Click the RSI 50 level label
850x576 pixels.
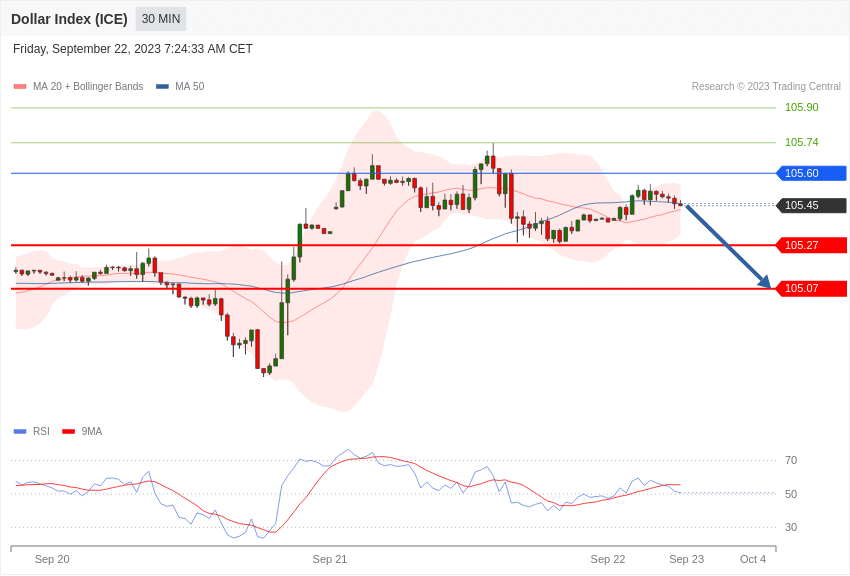791,494
